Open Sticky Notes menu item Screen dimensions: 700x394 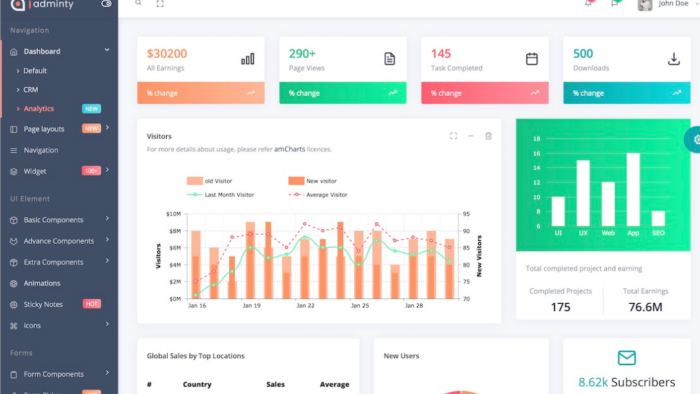pos(43,304)
